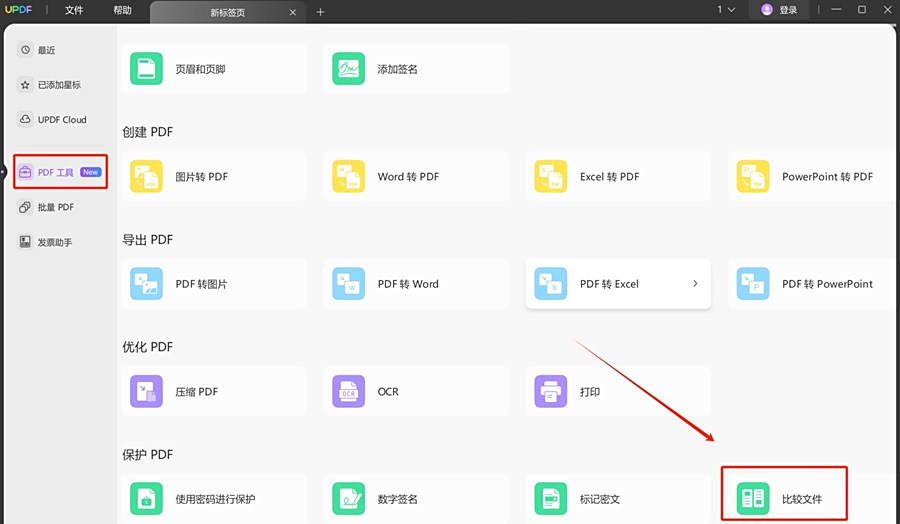Select the PDF Tools (PDF 工具) briefcase icon
This screenshot has width=900, height=524.
pos(25,172)
